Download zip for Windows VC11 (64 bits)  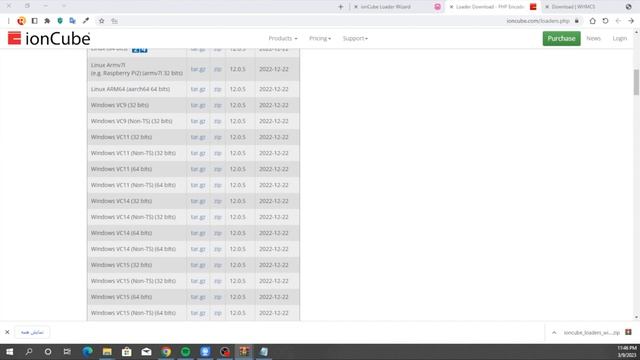click(218, 169)
